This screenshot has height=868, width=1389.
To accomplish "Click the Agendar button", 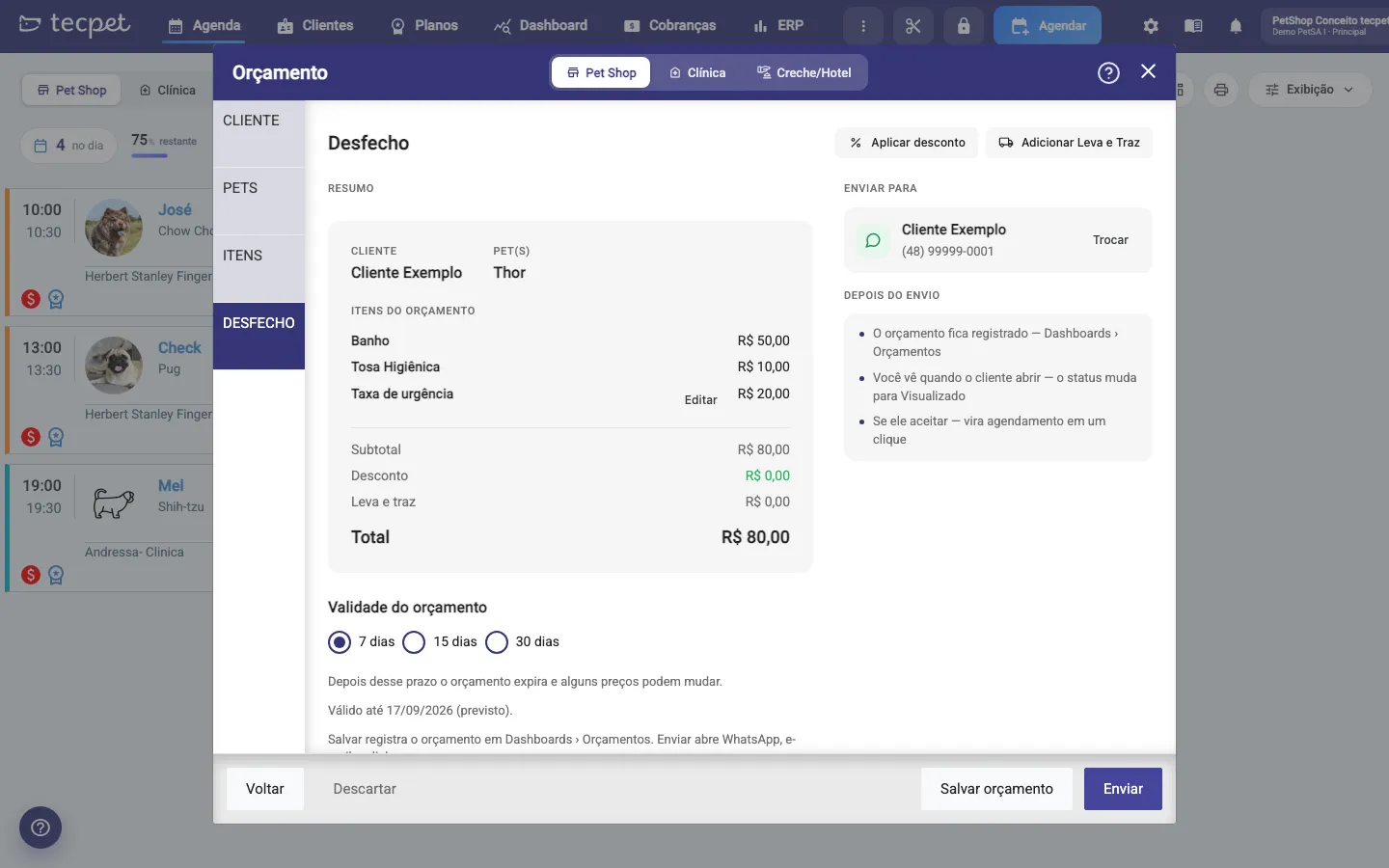I will [1048, 26].
